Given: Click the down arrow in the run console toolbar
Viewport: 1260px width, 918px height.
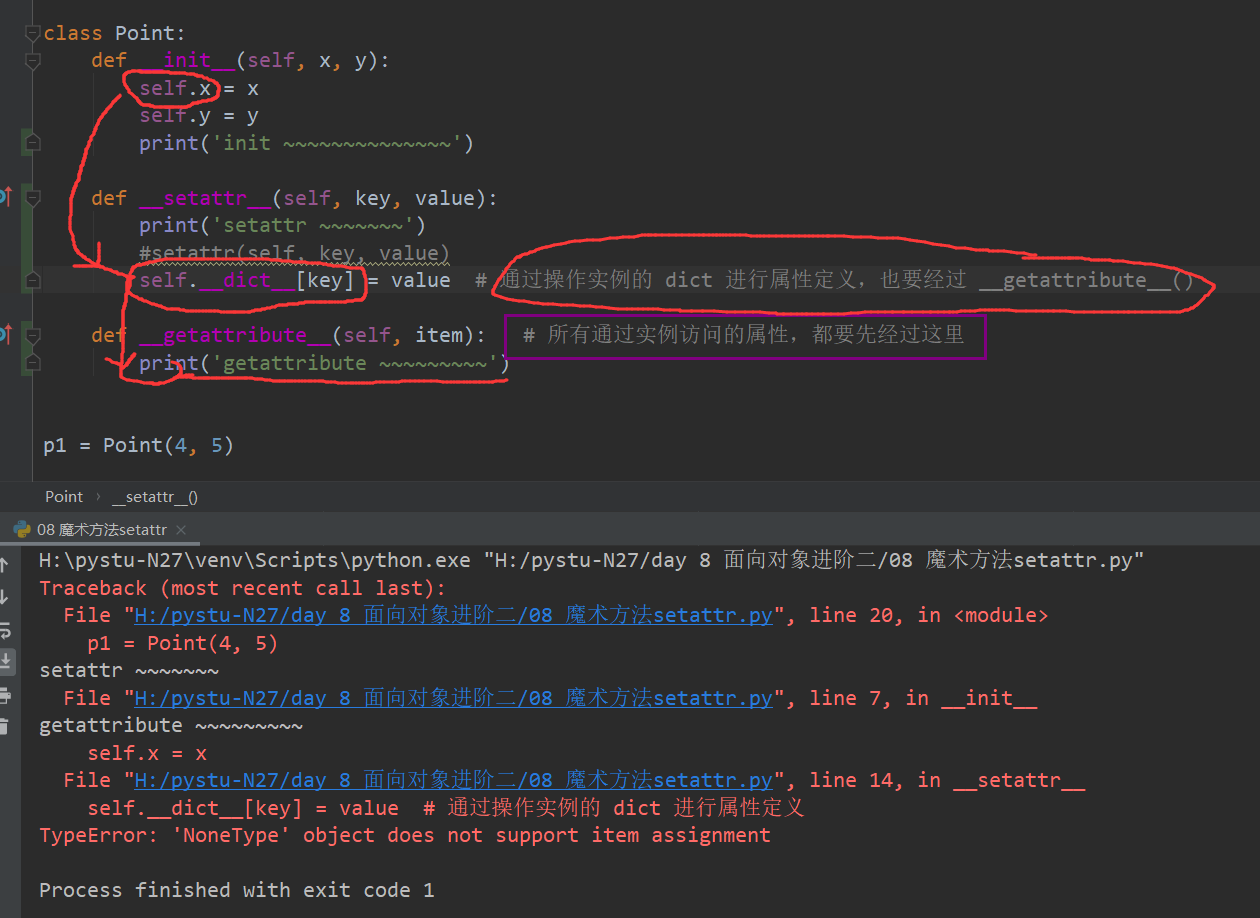Looking at the screenshot, I should pyautogui.click(x=5, y=597).
